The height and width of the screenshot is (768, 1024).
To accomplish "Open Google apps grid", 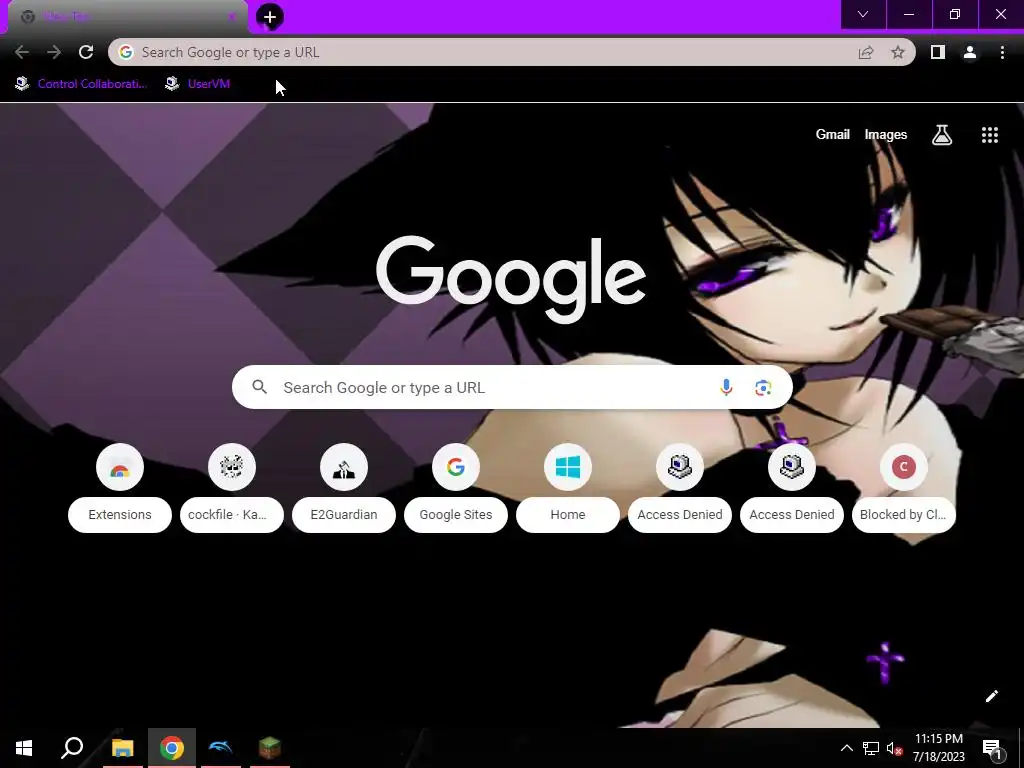I will (990, 135).
